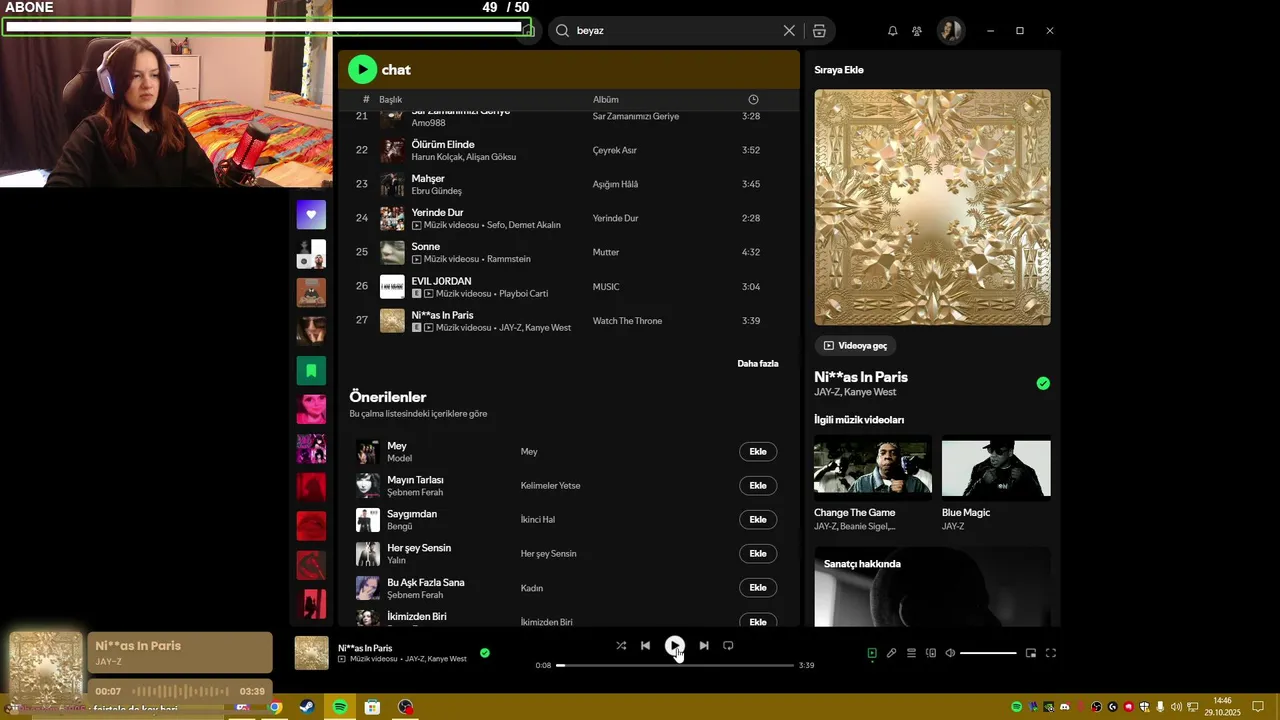This screenshot has width=1280, height=720.
Task: Seek along the song progress bar
Action: click(x=675, y=665)
